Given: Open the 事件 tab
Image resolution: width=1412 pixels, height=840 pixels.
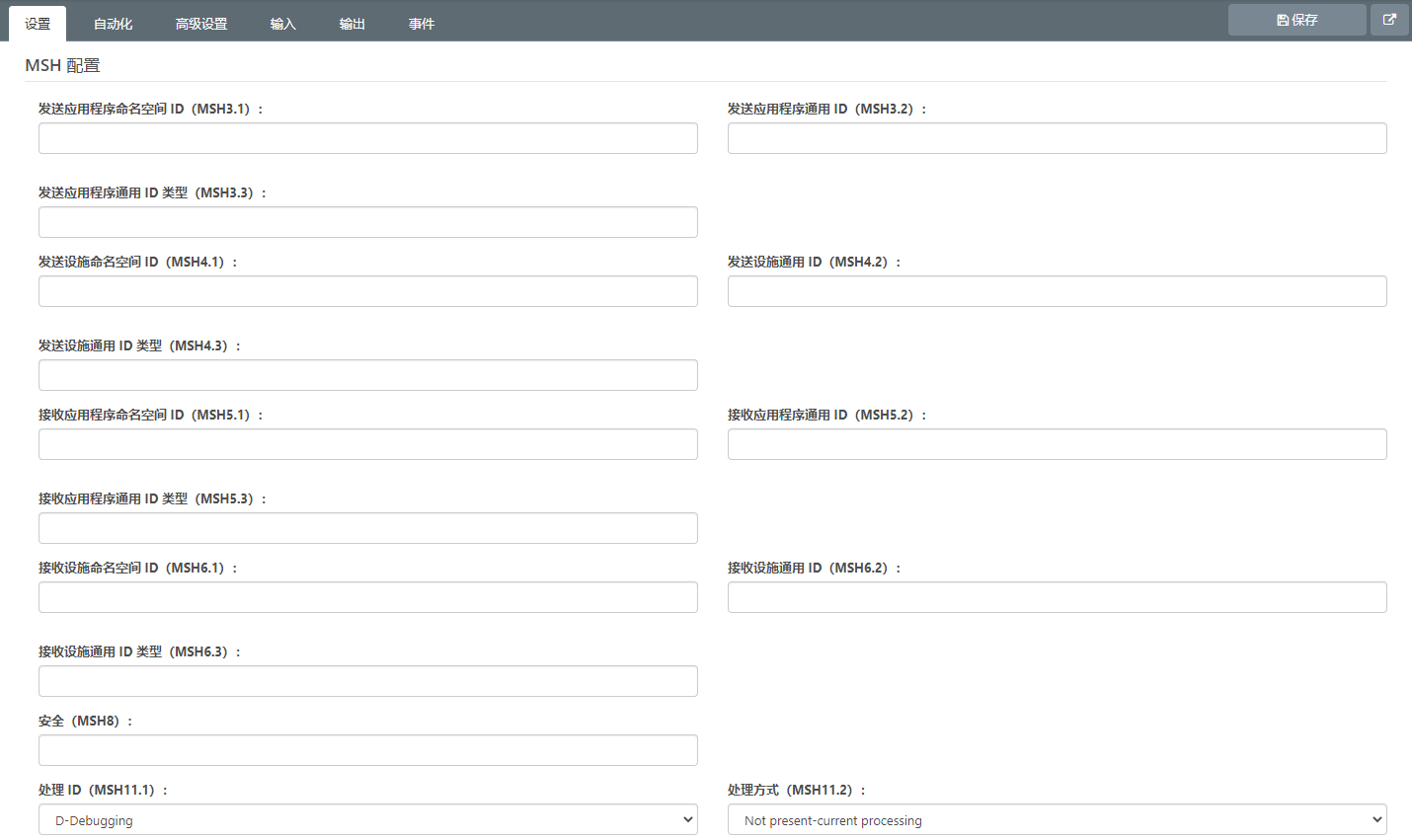Looking at the screenshot, I should pos(422,24).
